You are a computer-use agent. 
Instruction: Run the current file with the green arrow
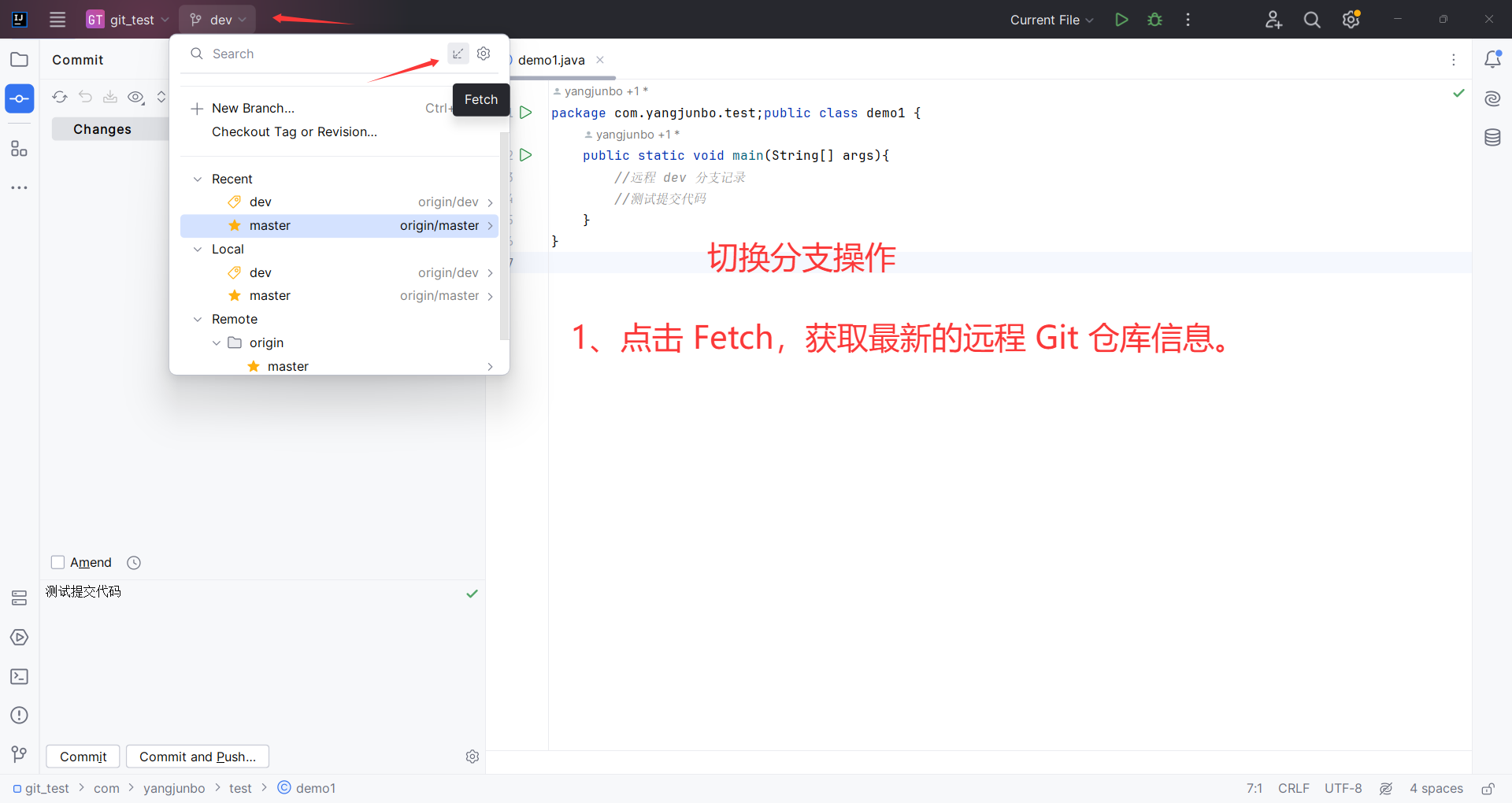tap(1121, 19)
